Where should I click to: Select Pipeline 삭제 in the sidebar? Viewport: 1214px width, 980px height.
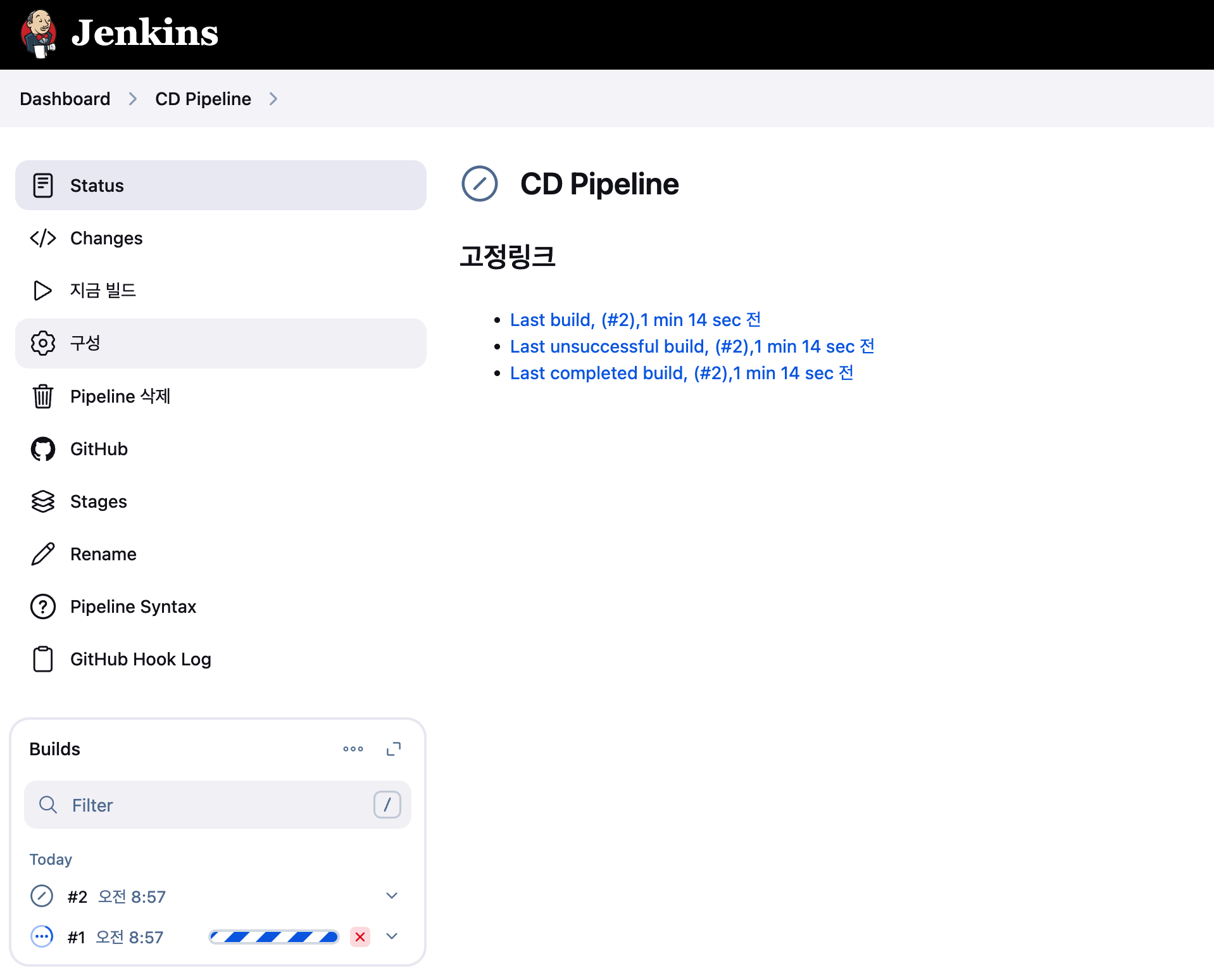coord(221,396)
